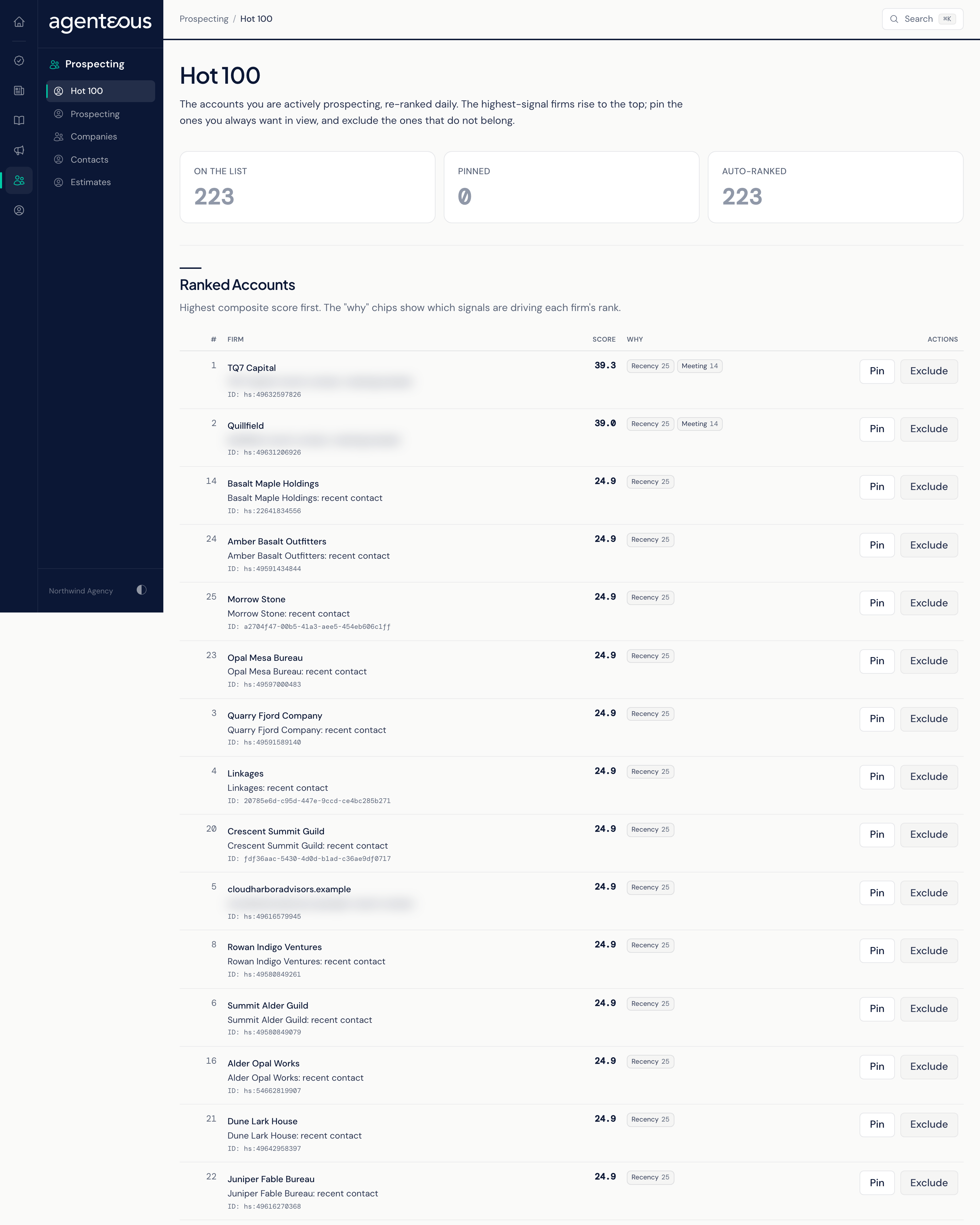Screen dimensions: 980x1225
Task: Click the magnifier icon in the Search box
Action: [x=894, y=19]
